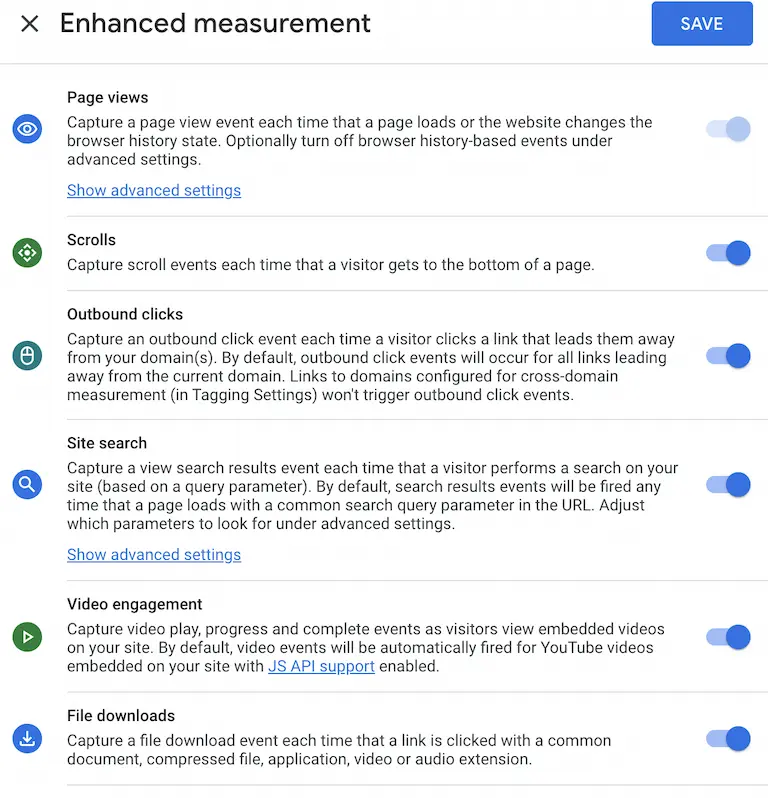Viewport: 768px width, 798px height.
Task: Click the Video engagement heading
Action: (134, 604)
